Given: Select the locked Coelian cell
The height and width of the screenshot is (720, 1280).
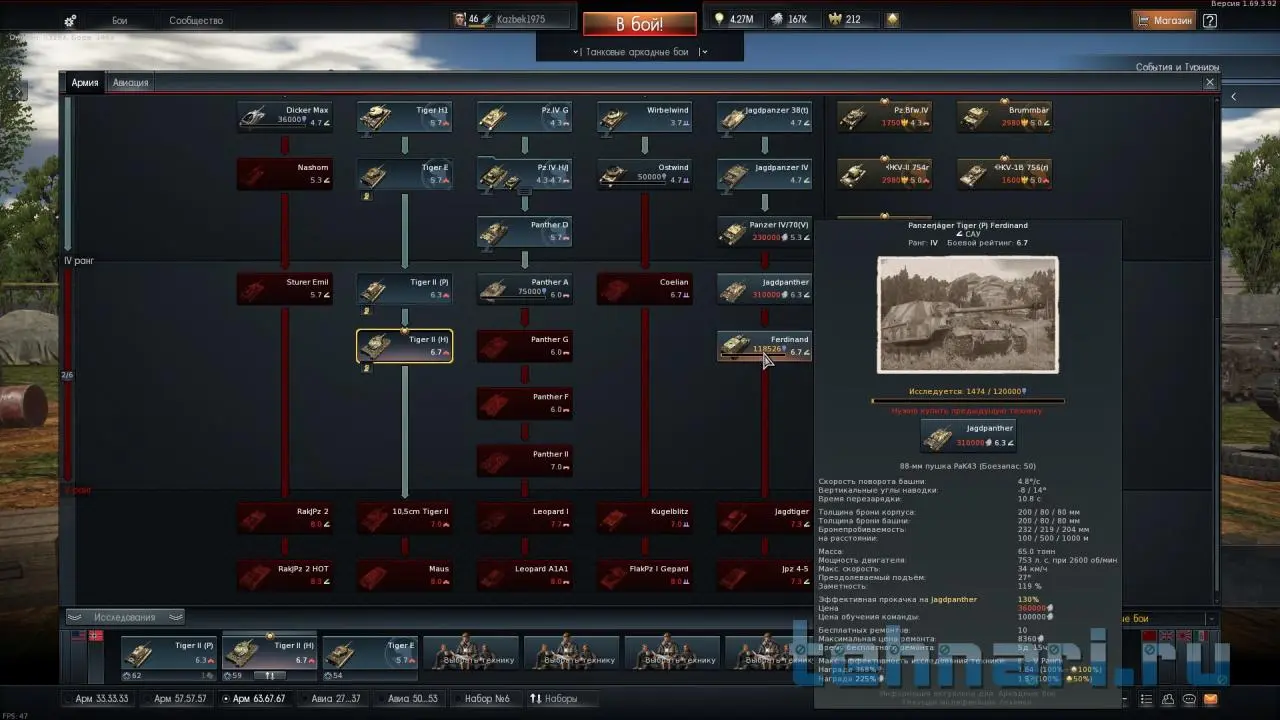Looking at the screenshot, I should [x=645, y=289].
